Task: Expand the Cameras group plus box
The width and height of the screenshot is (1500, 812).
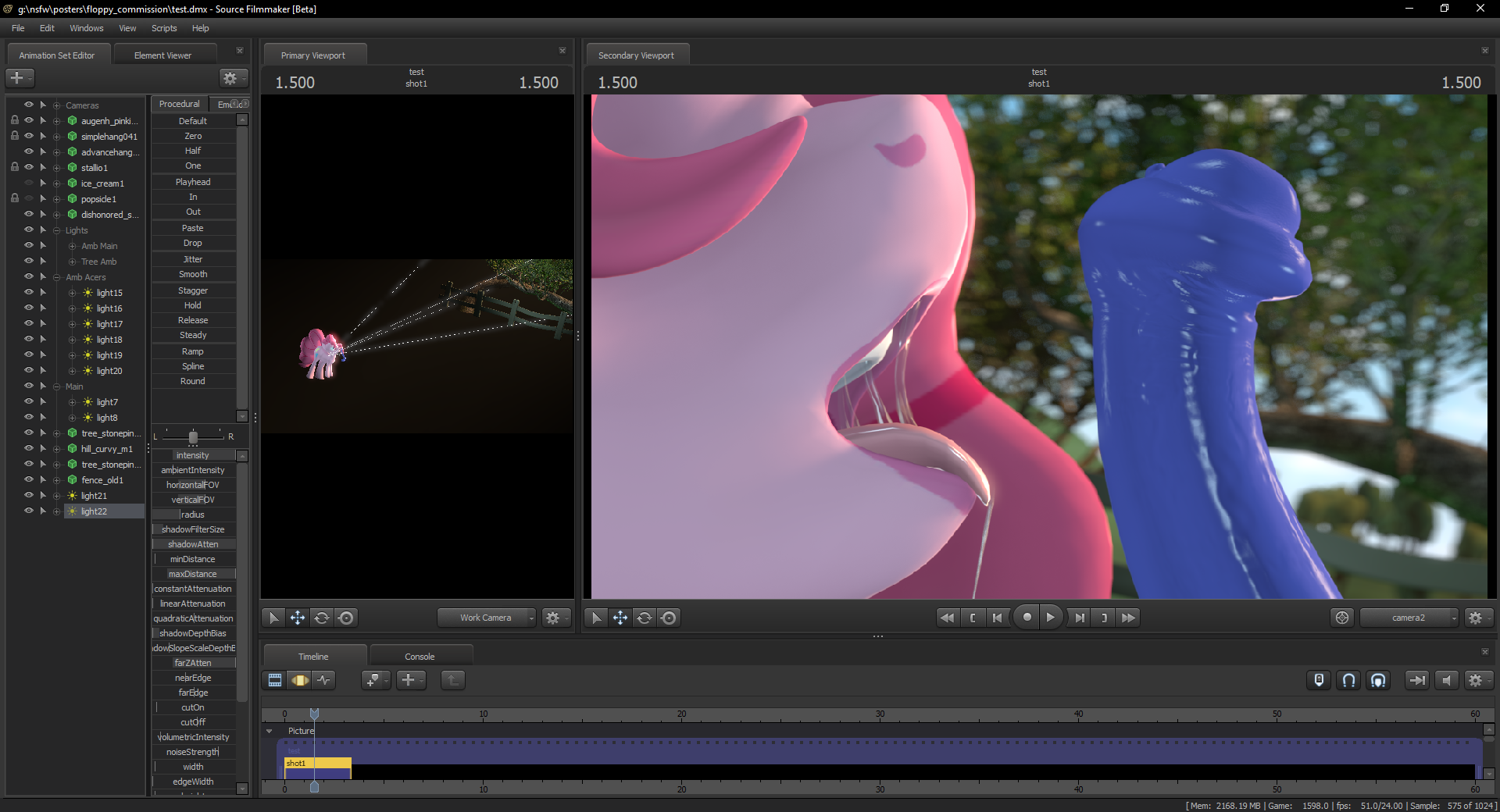Action: (x=57, y=105)
